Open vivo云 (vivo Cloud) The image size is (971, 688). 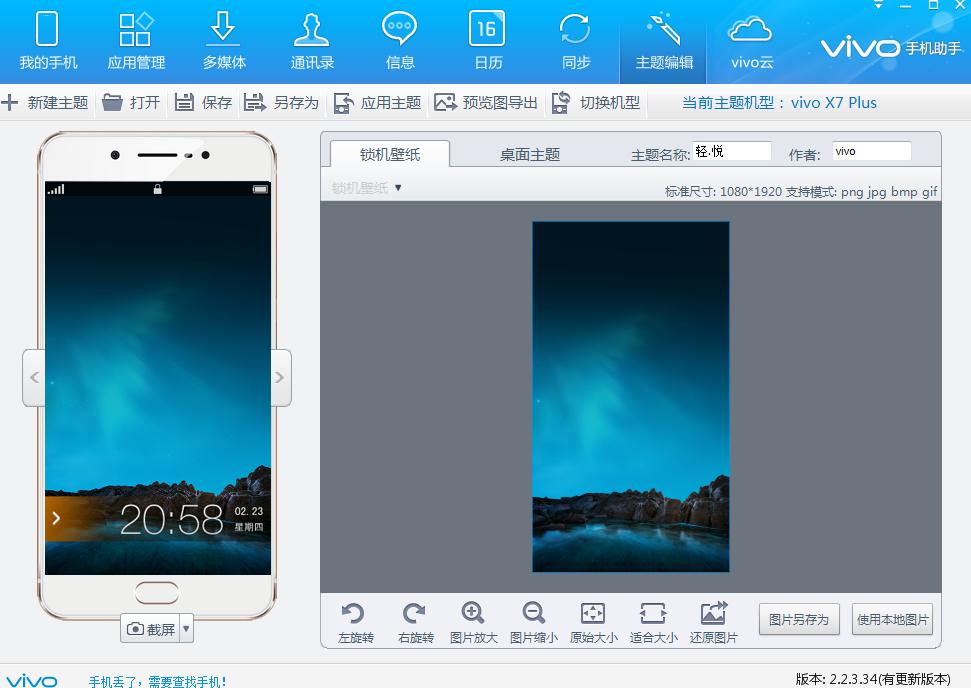750,39
